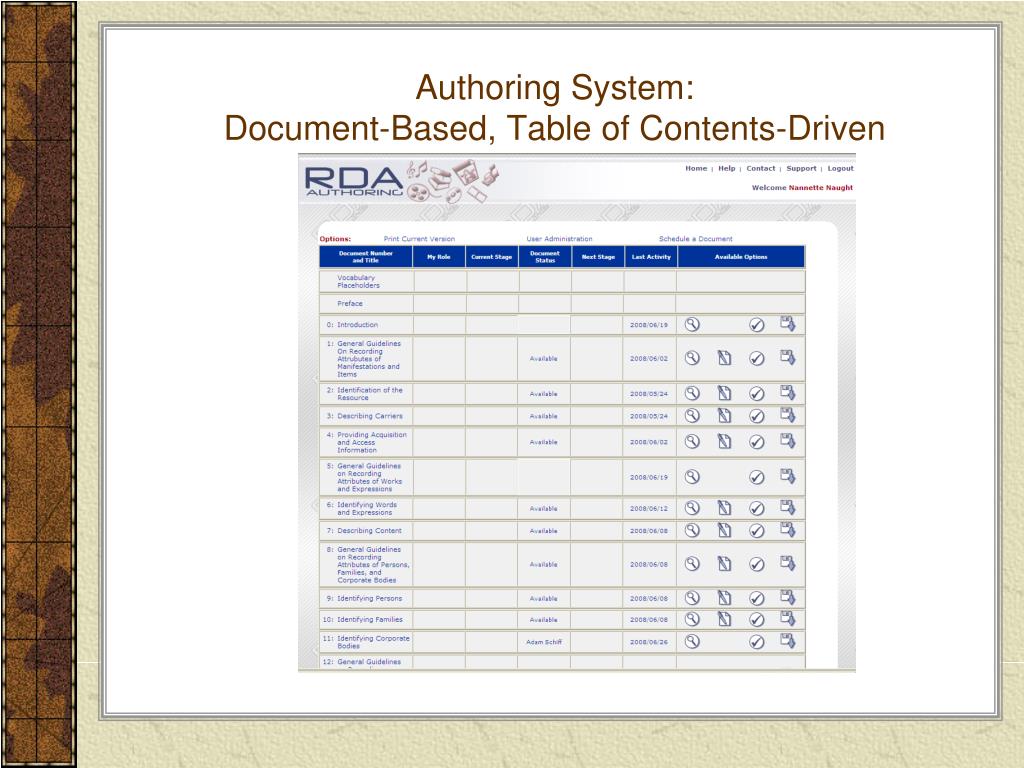View Identifying Corporate Bodies via magnifier icon

(692, 641)
